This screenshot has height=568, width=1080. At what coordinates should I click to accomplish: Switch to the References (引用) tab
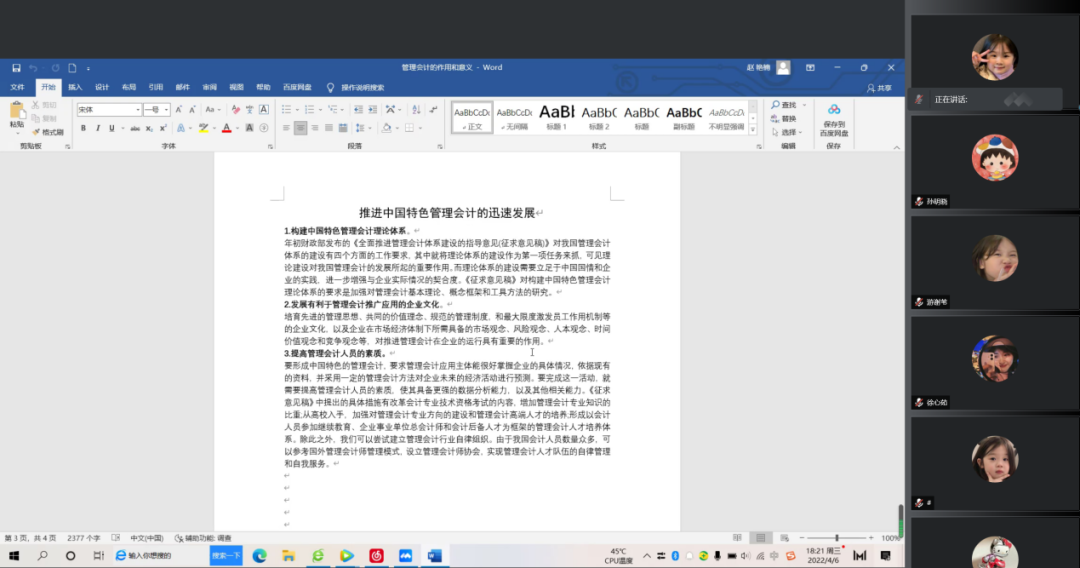click(x=156, y=87)
